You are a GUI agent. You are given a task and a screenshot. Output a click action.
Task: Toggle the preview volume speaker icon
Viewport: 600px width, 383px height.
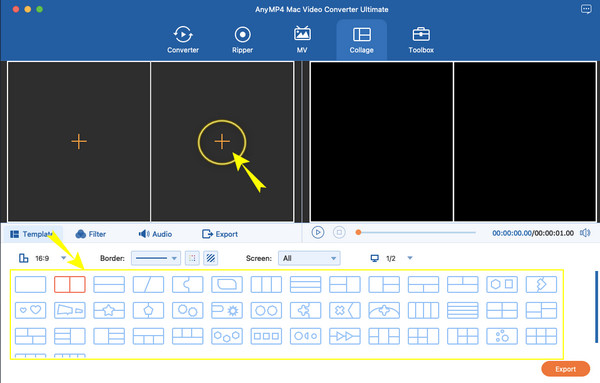[x=585, y=233]
